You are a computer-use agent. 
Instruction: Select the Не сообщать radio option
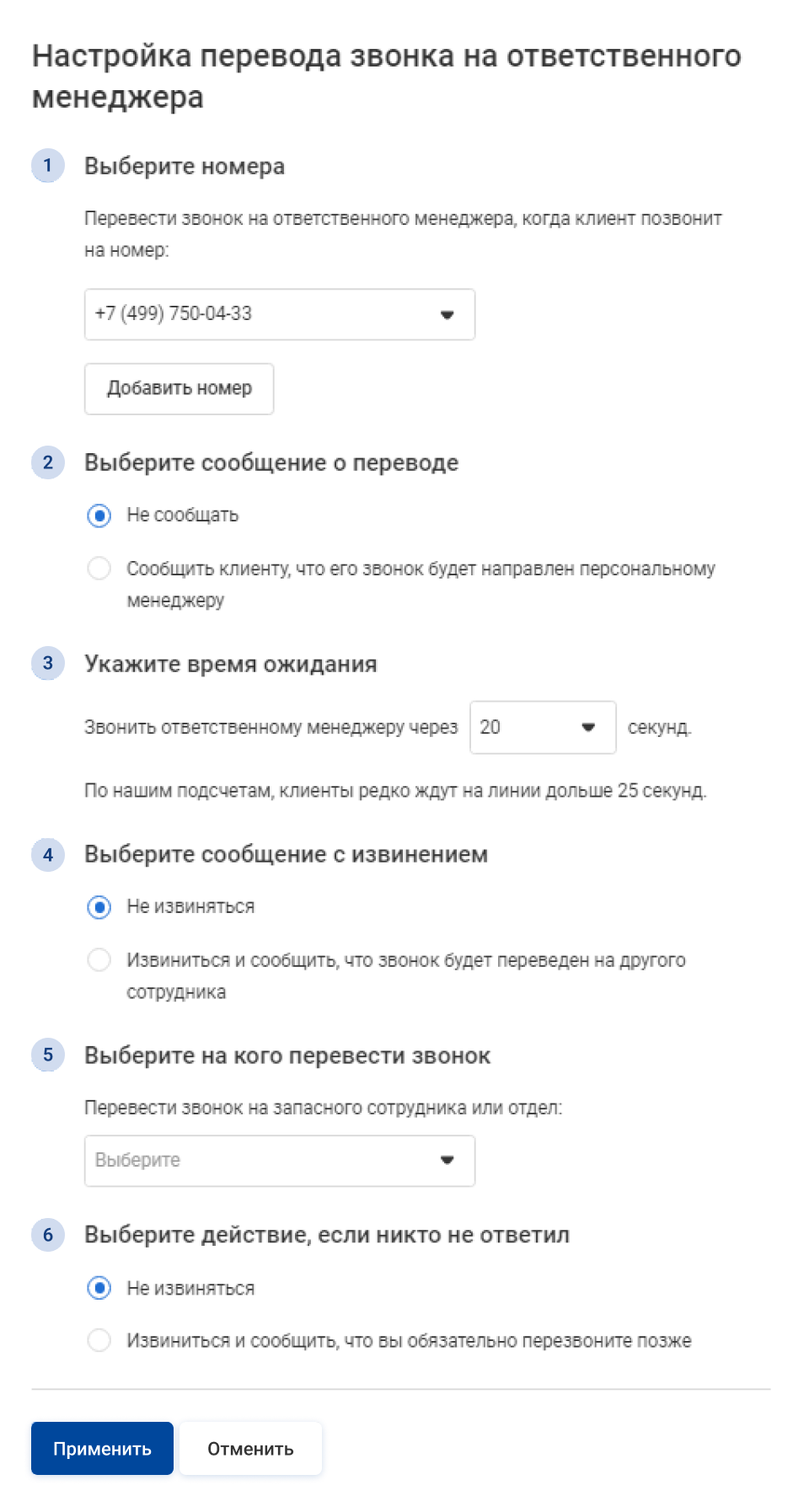(99, 515)
